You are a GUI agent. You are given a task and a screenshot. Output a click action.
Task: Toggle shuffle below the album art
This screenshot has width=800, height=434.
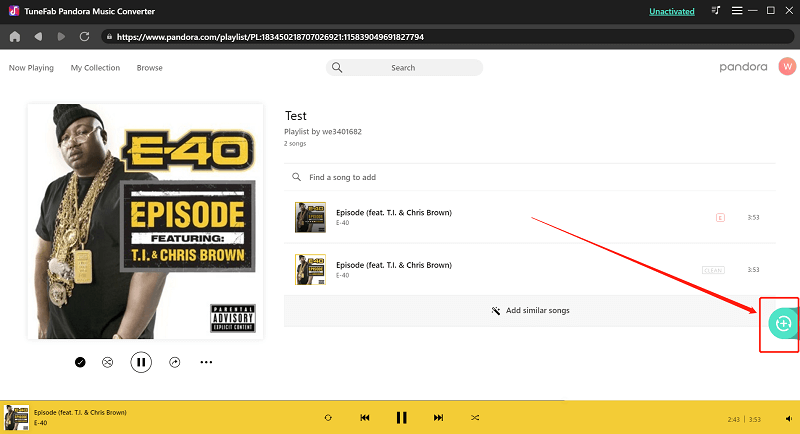tap(108, 362)
